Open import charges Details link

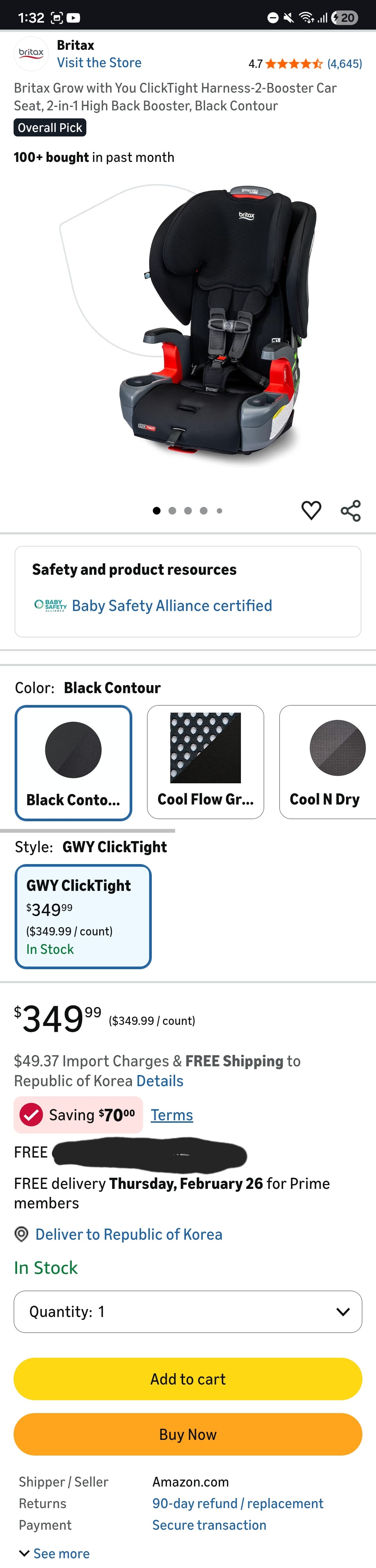coord(160,1080)
